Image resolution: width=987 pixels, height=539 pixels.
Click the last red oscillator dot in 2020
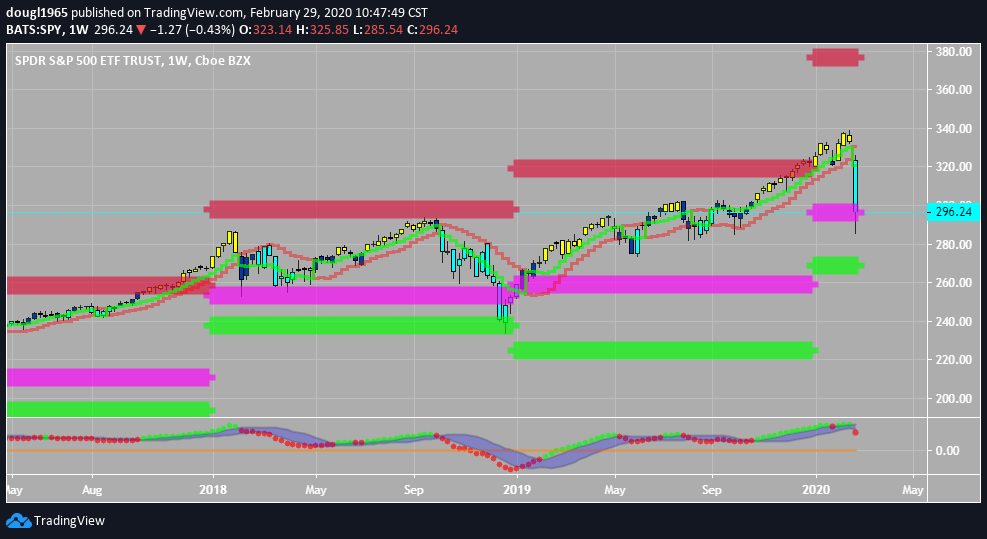tap(855, 432)
